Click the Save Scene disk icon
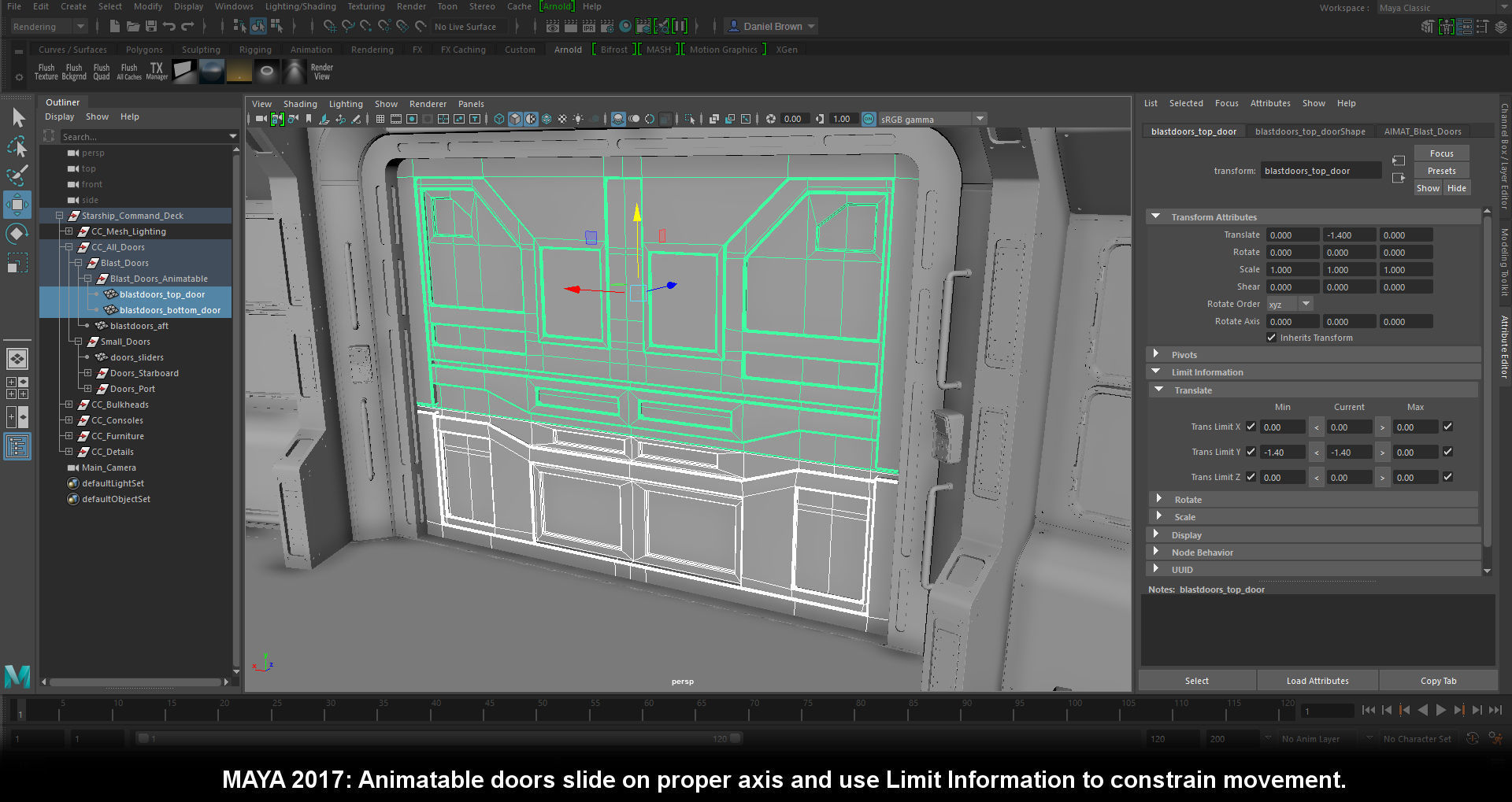The width and height of the screenshot is (1512, 802). coord(151,27)
